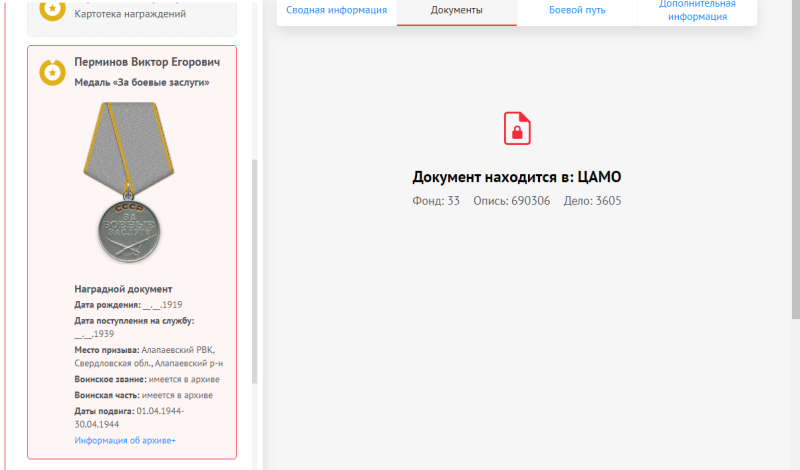The height and width of the screenshot is (470, 800).
Task: Click the Место призыва Алапаевский РВК text
Action: click(148, 357)
